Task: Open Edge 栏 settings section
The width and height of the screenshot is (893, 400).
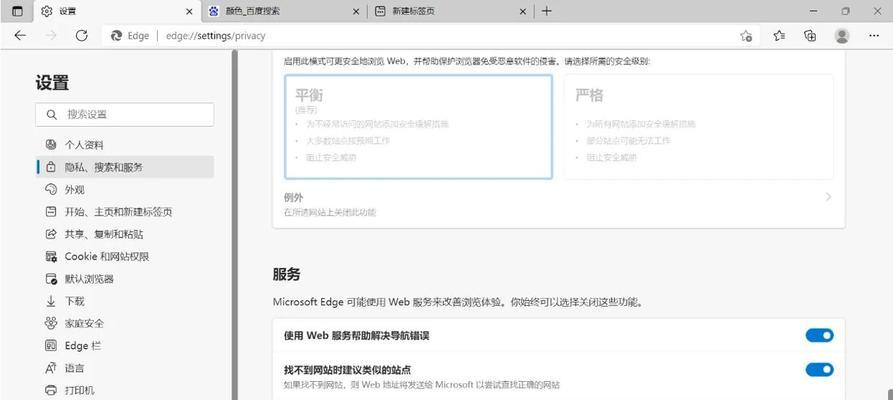Action: point(125,345)
